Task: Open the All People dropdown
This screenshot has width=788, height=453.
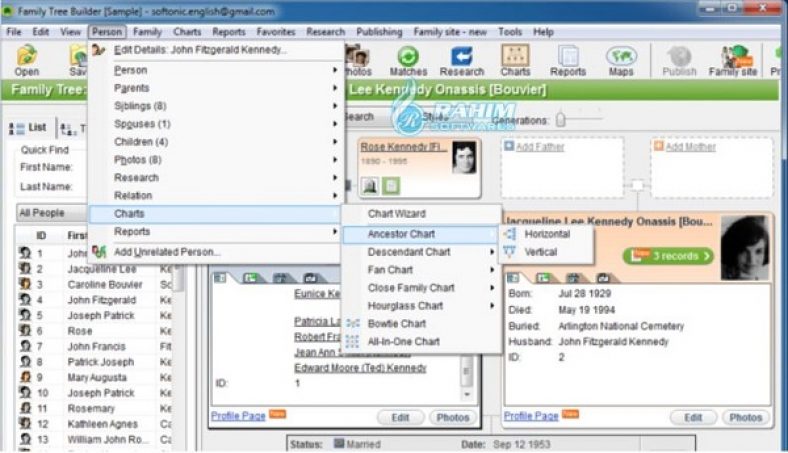Action: click(x=52, y=213)
